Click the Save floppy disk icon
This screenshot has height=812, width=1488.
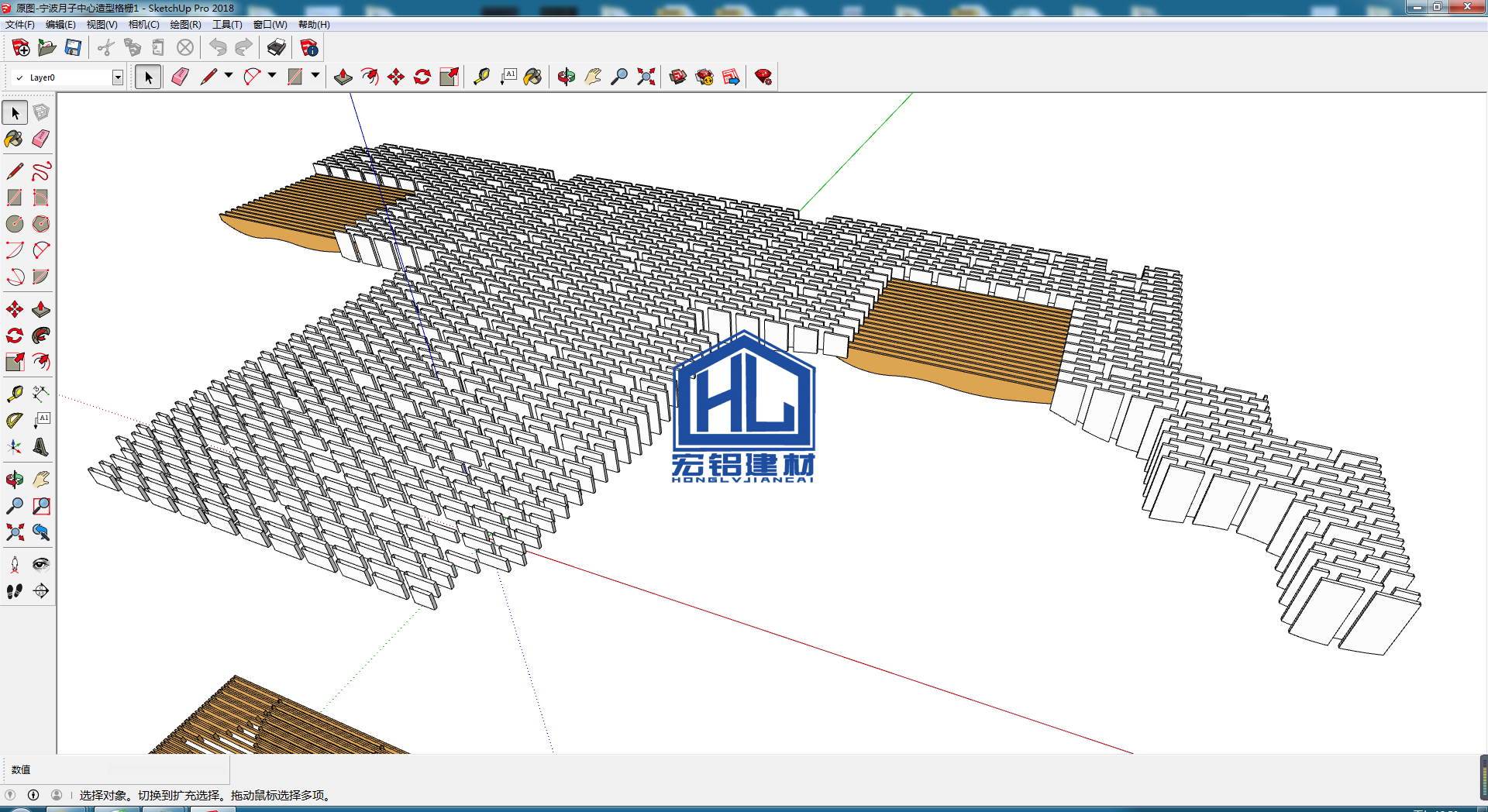point(73,48)
